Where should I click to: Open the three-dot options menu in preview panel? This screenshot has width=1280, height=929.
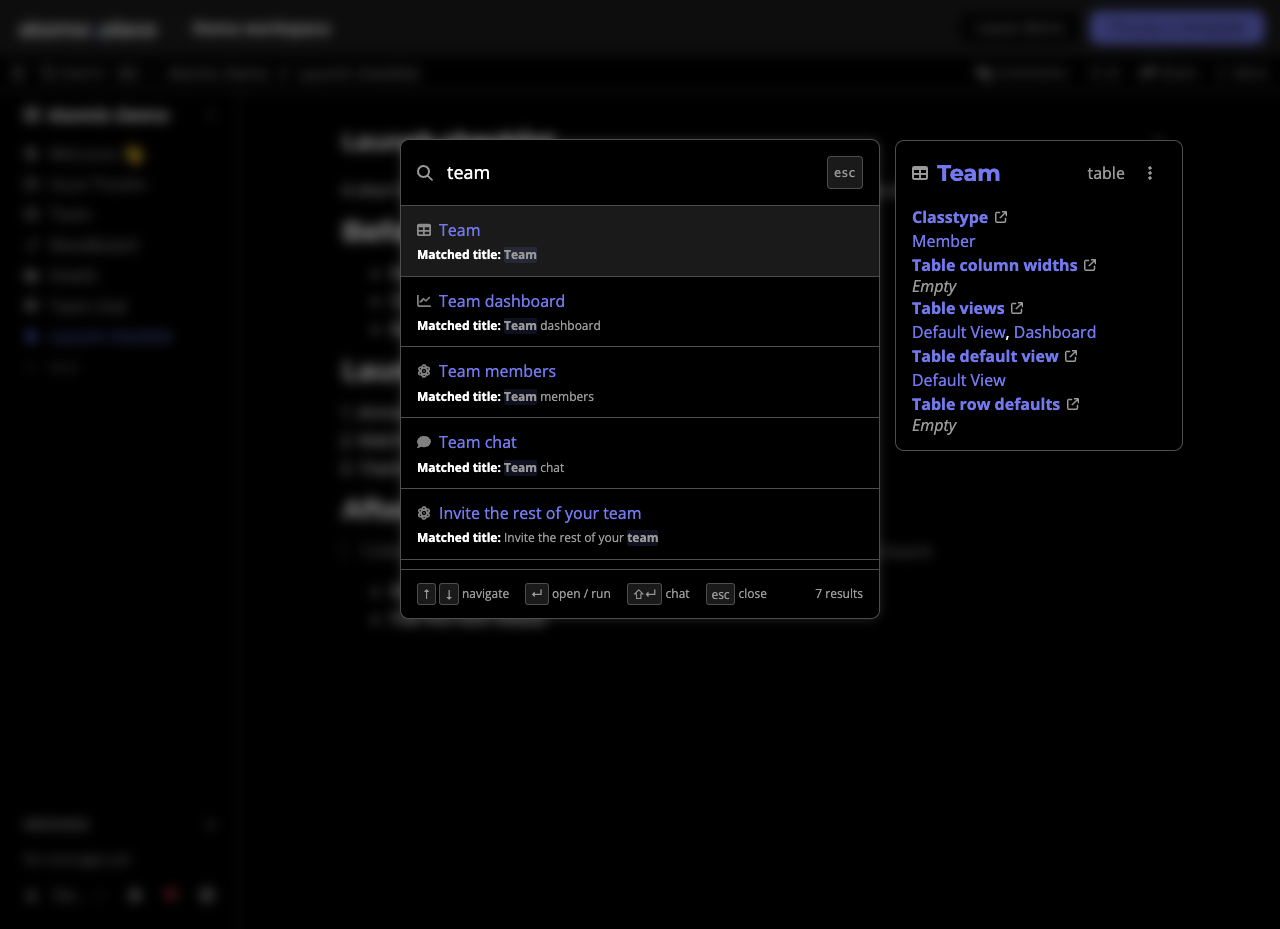click(x=1150, y=173)
